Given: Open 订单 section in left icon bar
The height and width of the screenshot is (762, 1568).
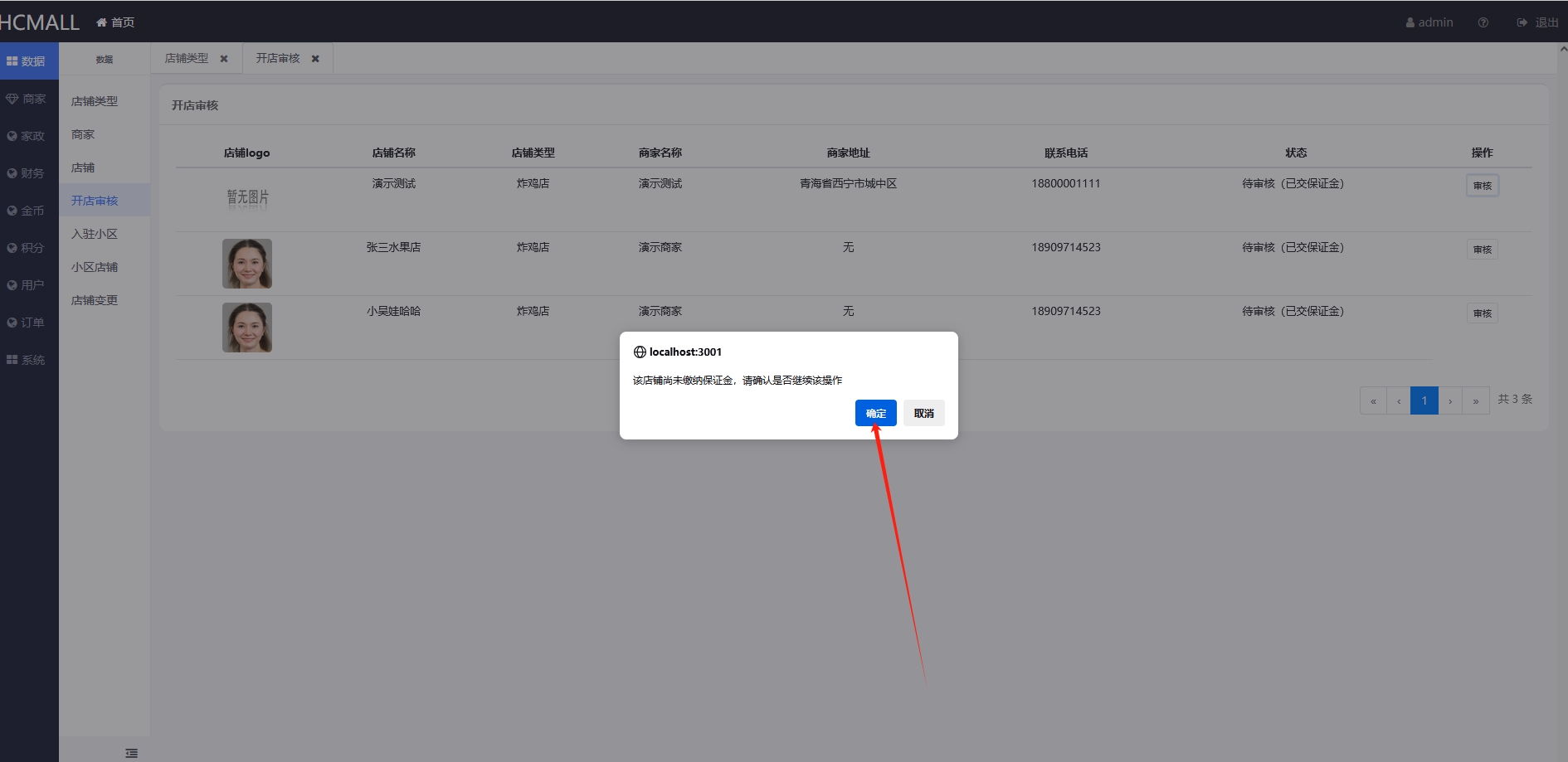Looking at the screenshot, I should click(x=27, y=323).
